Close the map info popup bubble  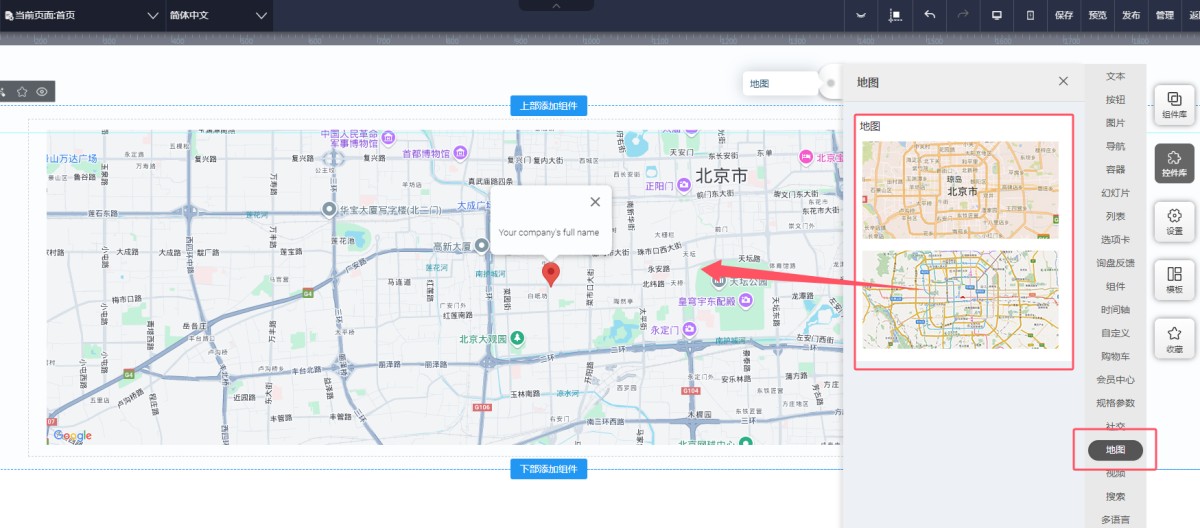(595, 201)
